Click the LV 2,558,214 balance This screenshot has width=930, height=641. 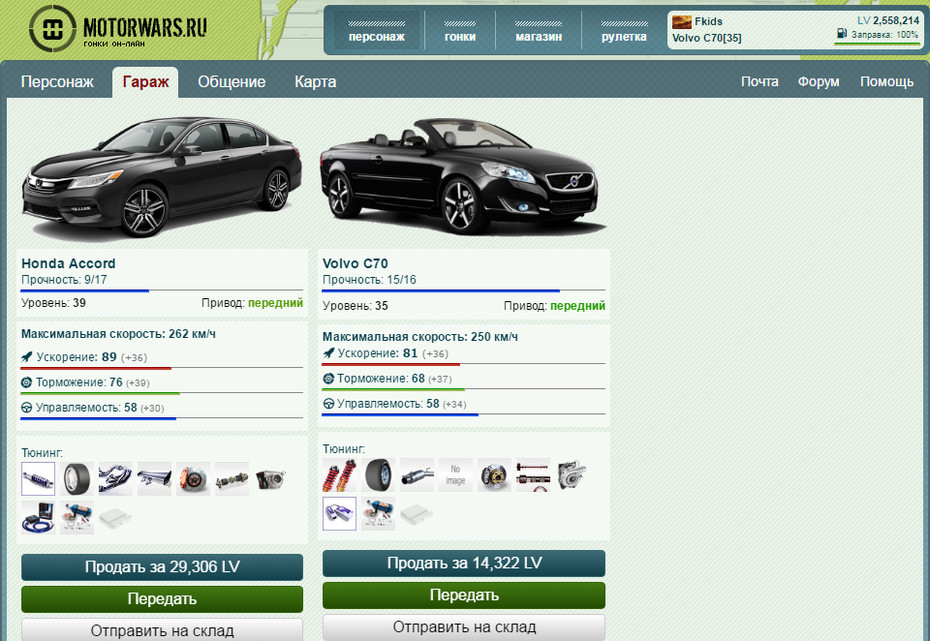(888, 21)
